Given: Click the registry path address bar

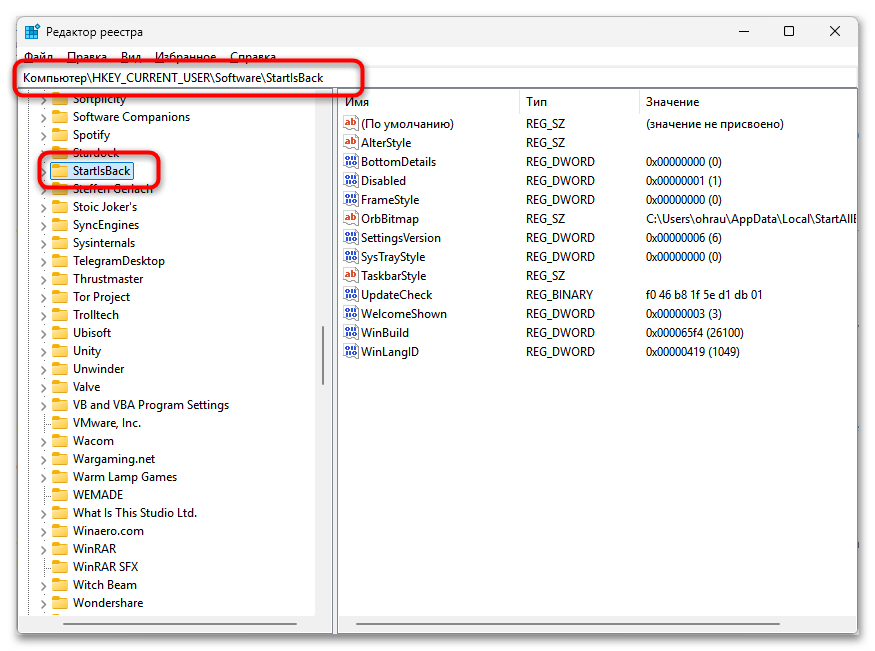Looking at the screenshot, I should tap(190, 77).
